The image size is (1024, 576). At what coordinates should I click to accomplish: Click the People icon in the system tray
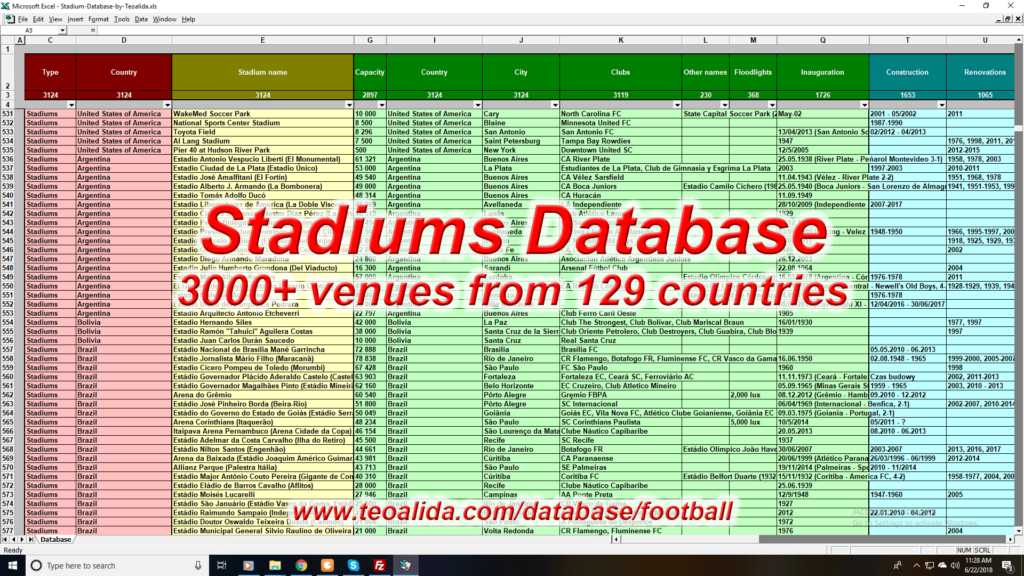pos(898,565)
